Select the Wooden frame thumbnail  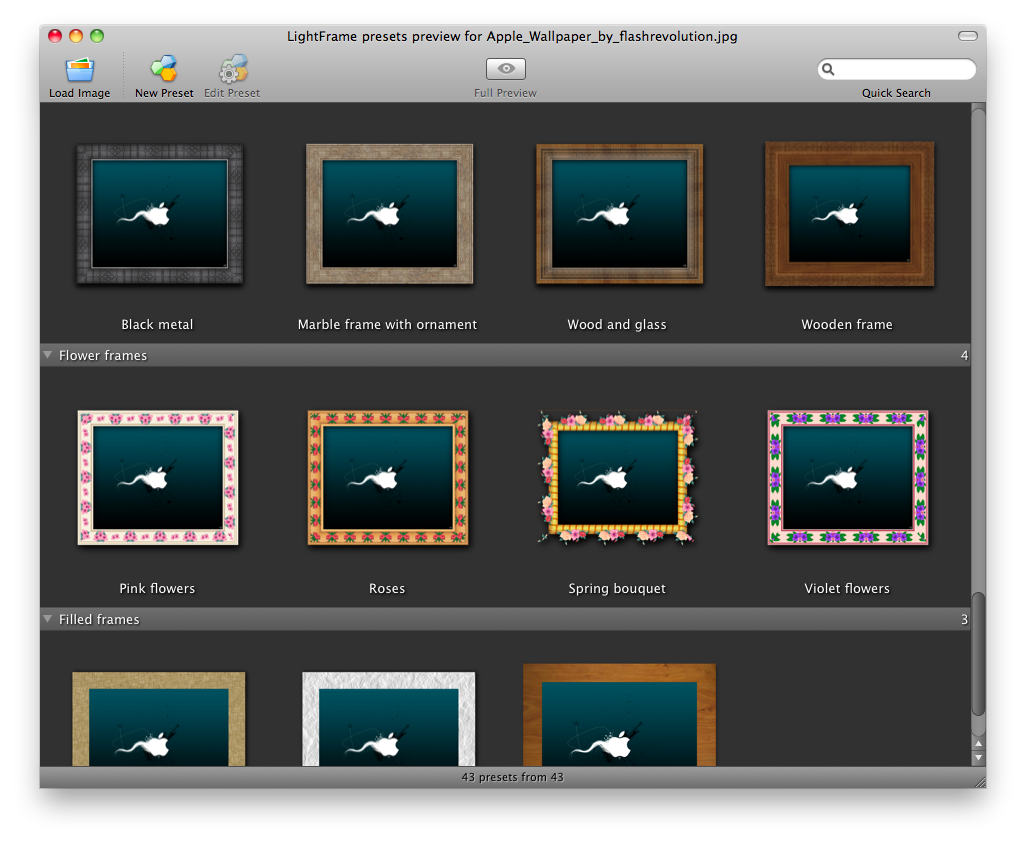(x=849, y=214)
